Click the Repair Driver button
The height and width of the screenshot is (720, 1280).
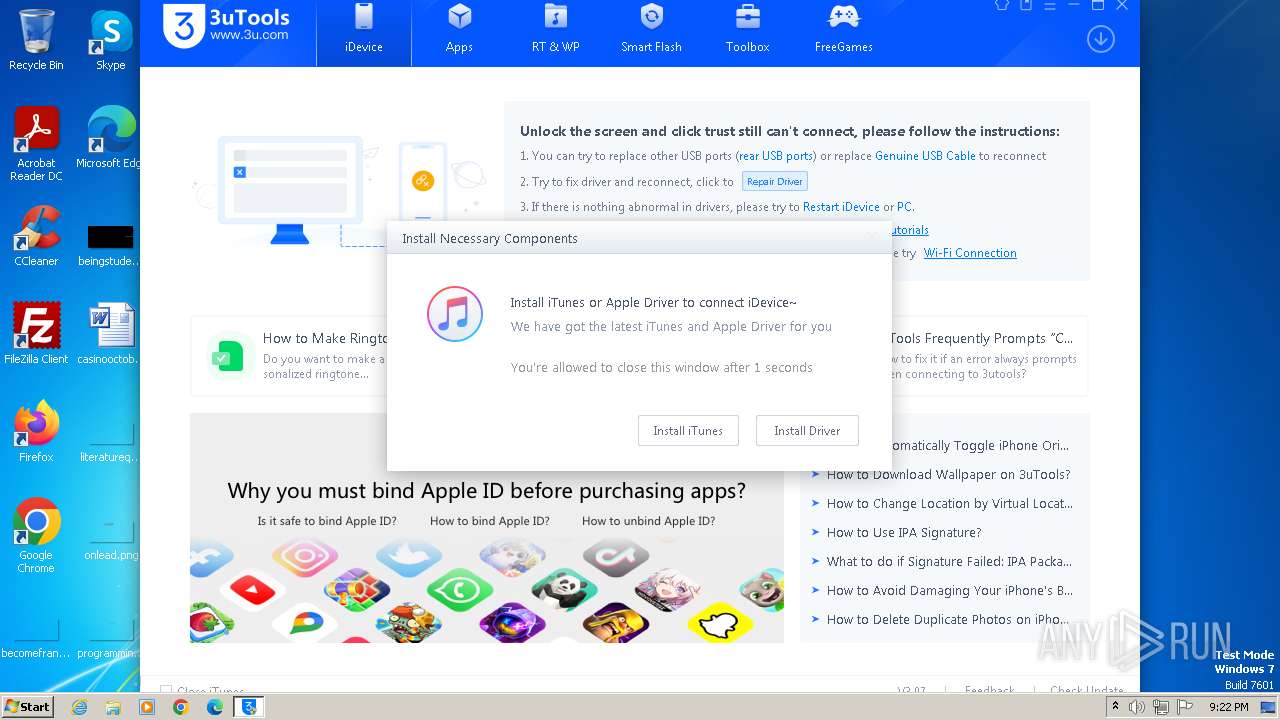pyautogui.click(x=774, y=182)
